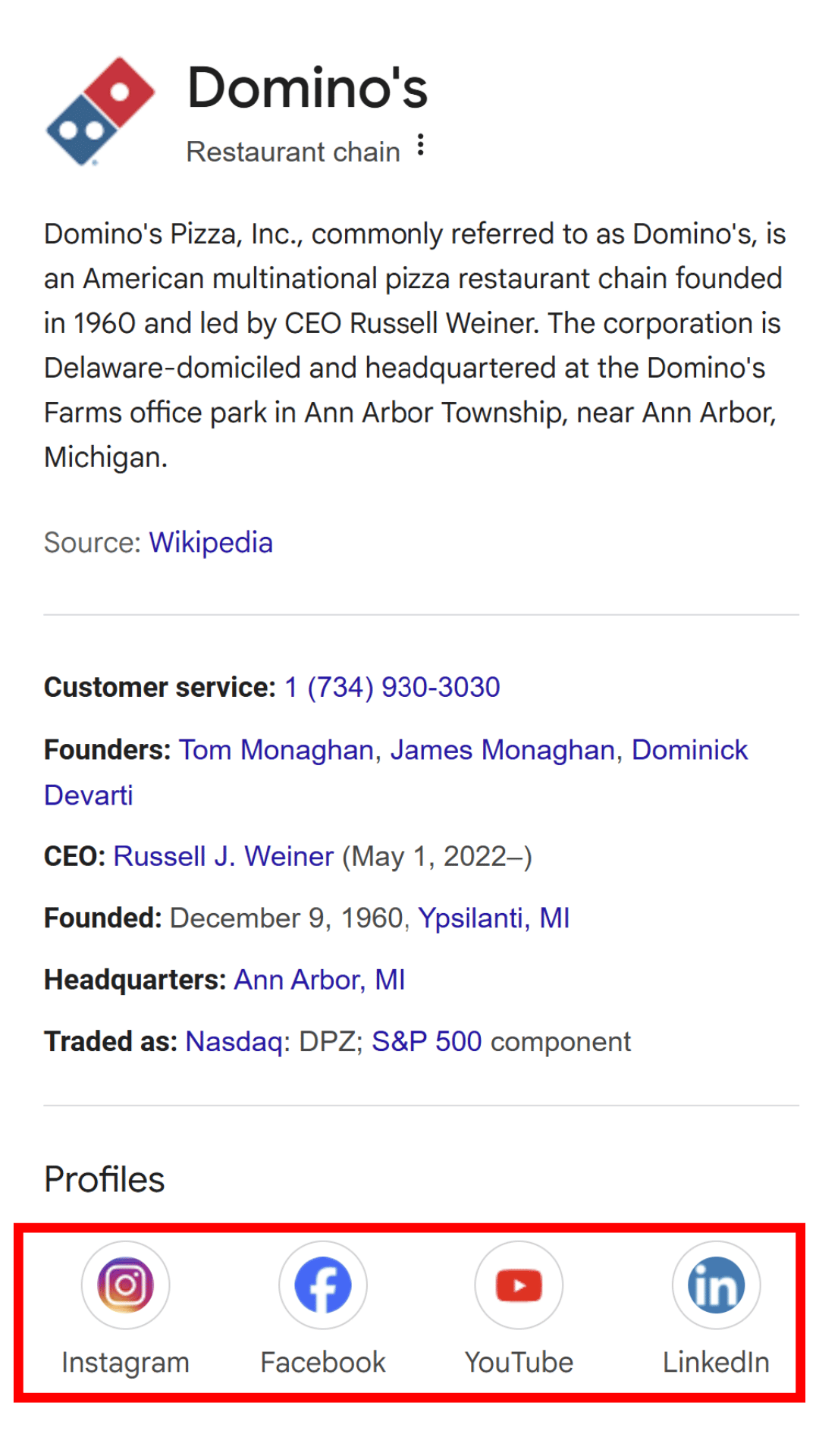Open the Ann Arbor, MI headquarters link
This screenshot has width=819, height=1456.
click(320, 979)
